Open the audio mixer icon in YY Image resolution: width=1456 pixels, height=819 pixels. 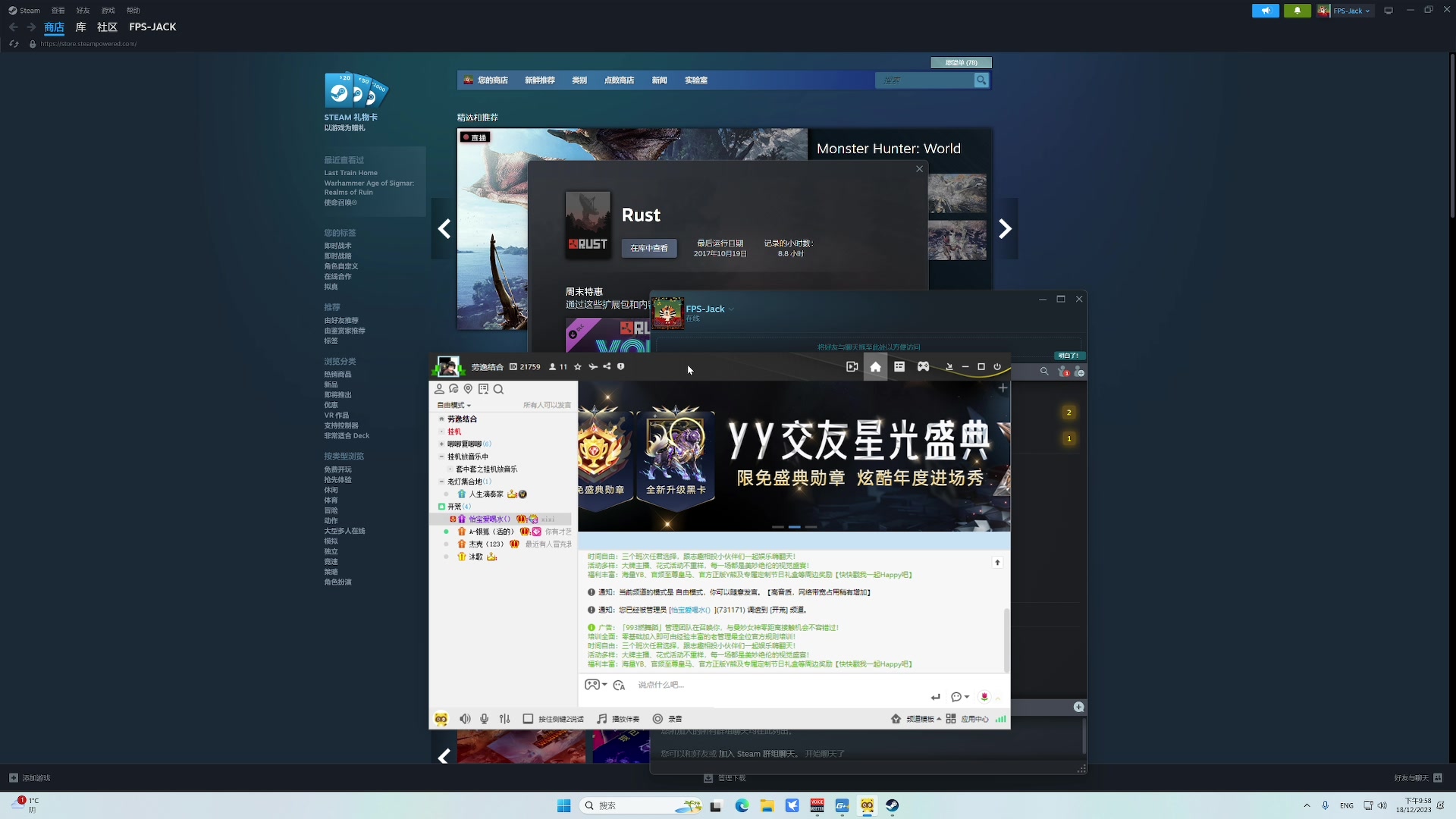[x=504, y=719]
